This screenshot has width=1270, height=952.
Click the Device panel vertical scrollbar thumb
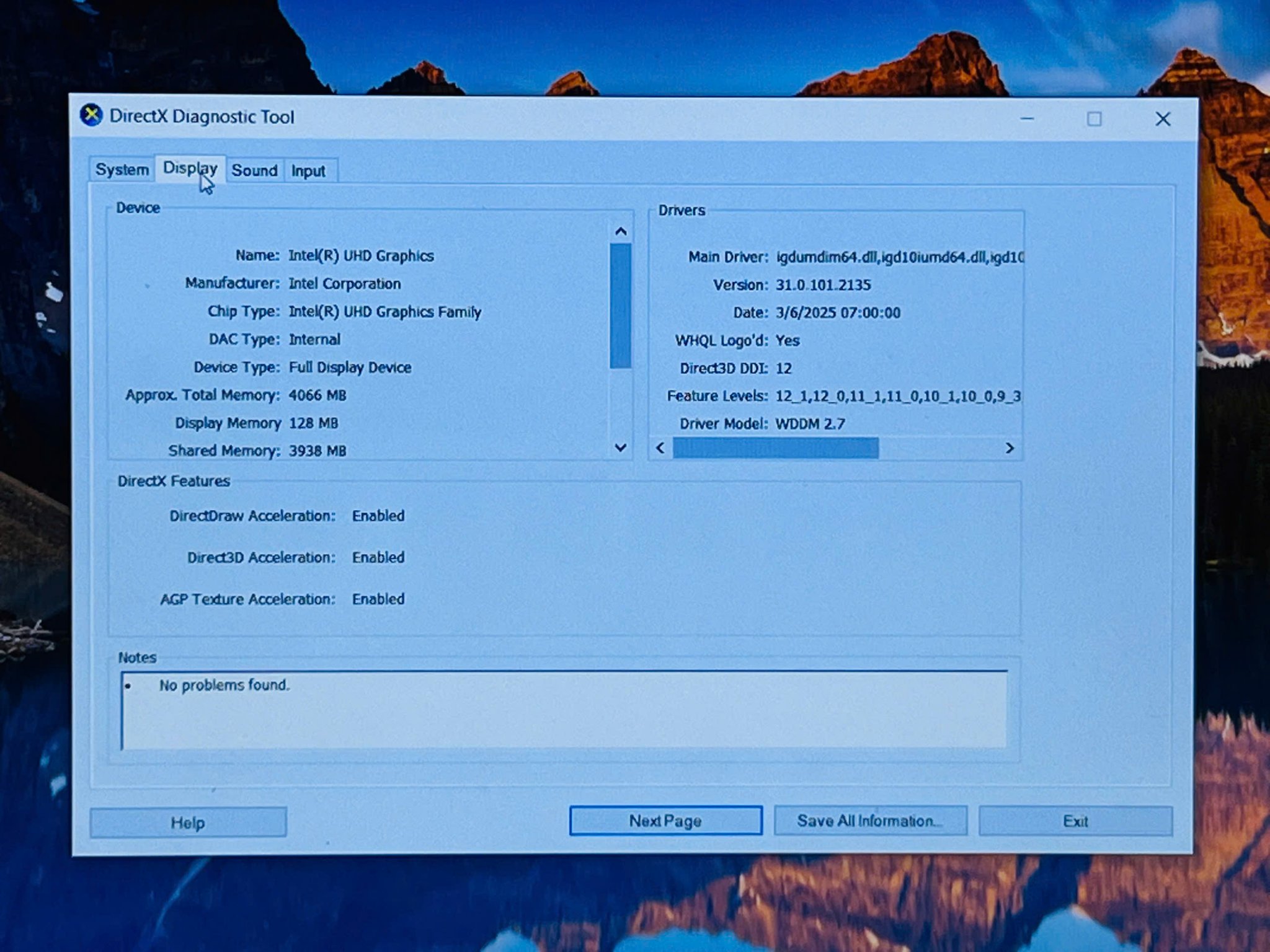(x=620, y=306)
